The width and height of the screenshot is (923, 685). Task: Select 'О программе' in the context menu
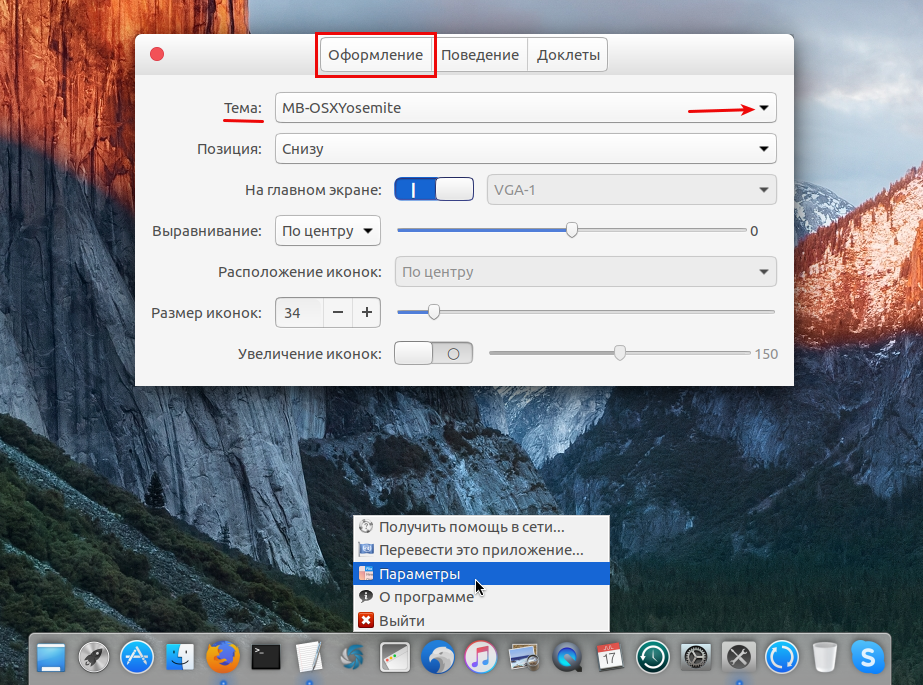[x=481, y=597]
